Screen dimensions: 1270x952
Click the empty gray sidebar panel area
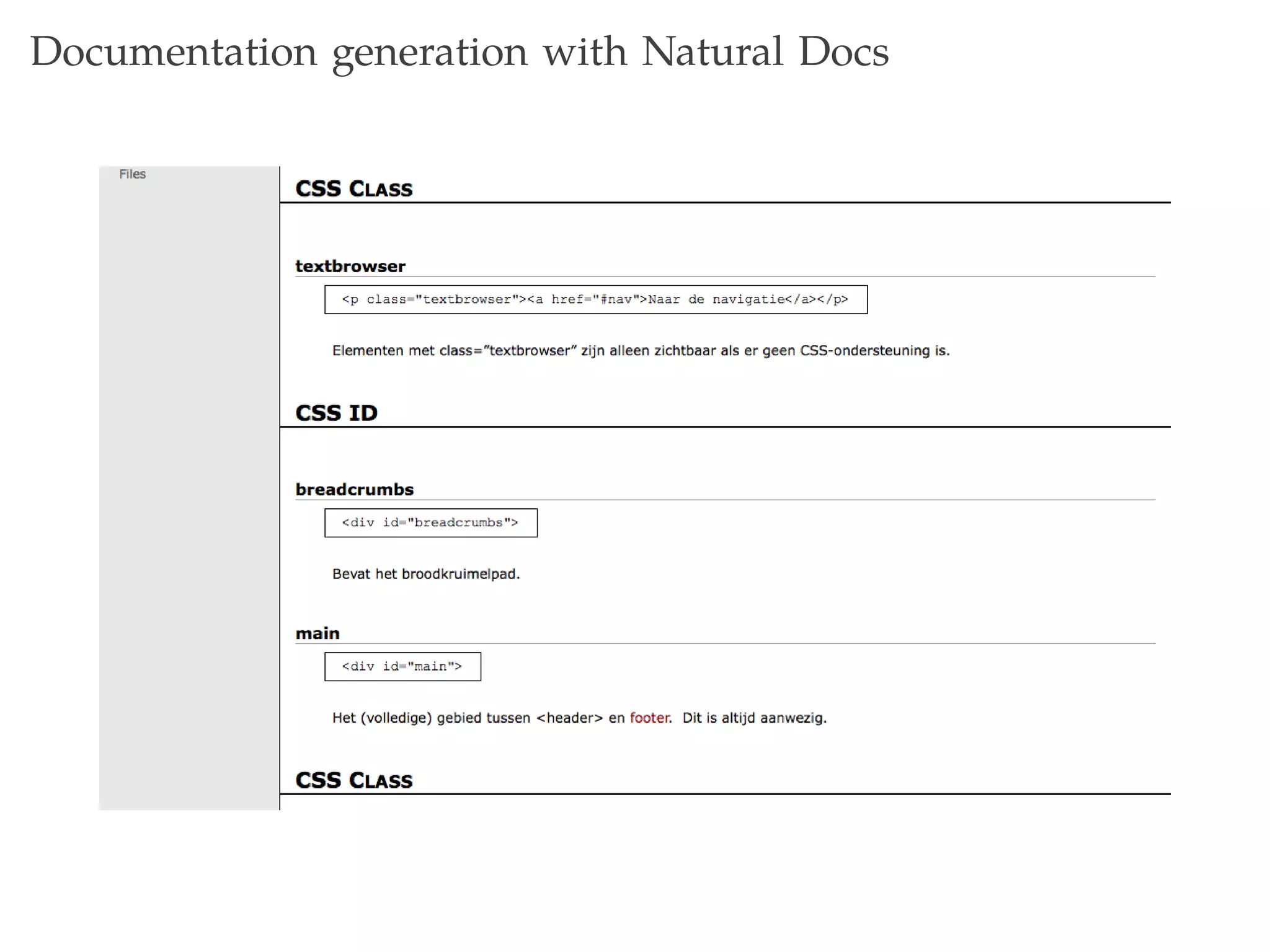pyautogui.click(x=189, y=496)
